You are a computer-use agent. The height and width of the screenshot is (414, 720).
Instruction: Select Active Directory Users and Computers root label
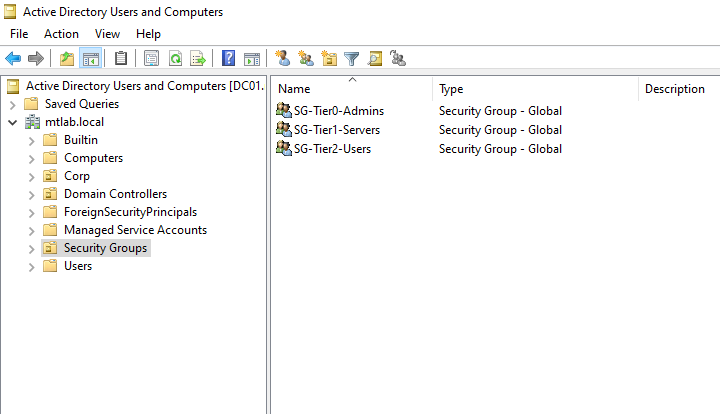click(145, 86)
